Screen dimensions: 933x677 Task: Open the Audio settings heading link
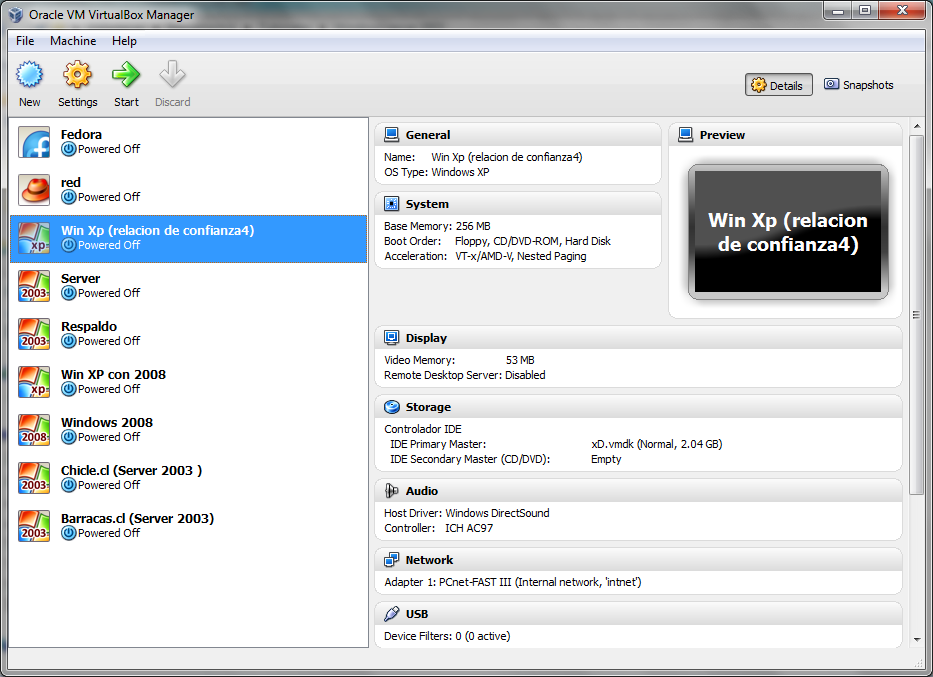point(422,491)
